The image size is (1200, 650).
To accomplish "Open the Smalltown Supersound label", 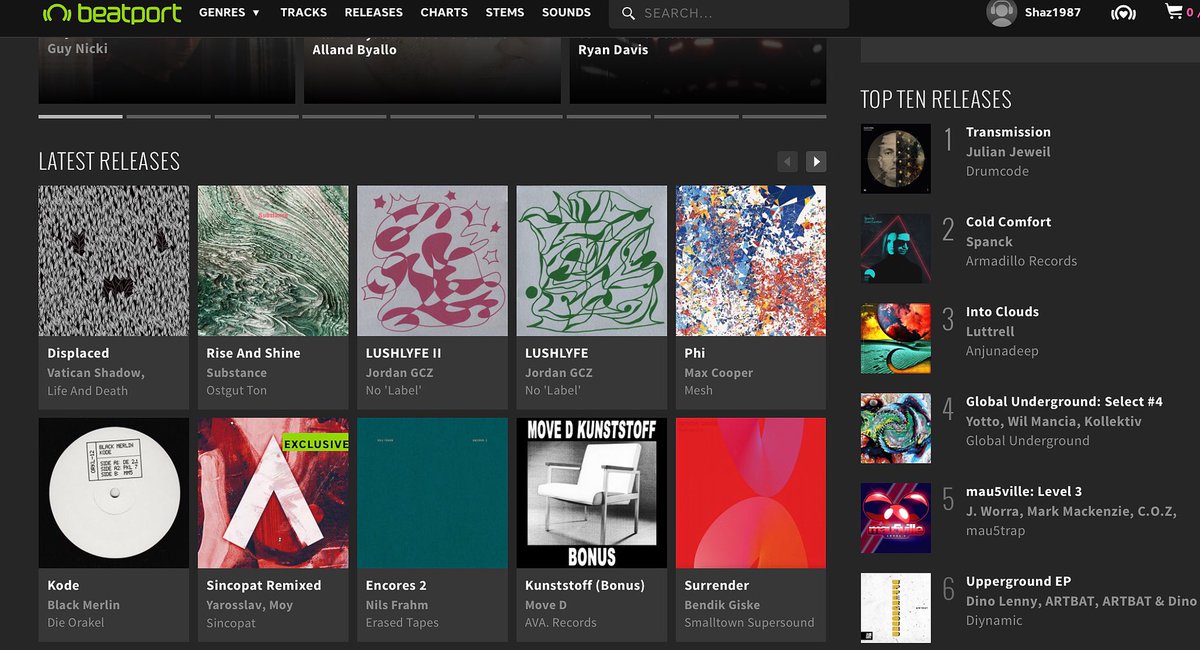I will 749,622.
